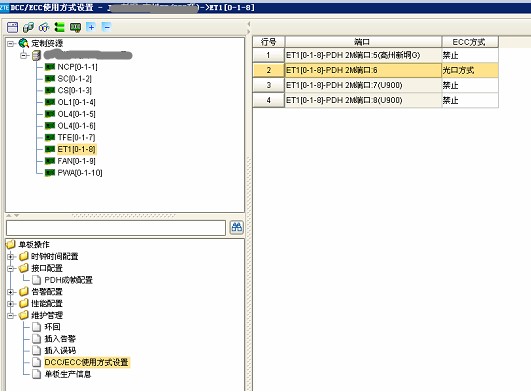Click the binoculars search button
The height and width of the screenshot is (392, 531).
pos(236,227)
